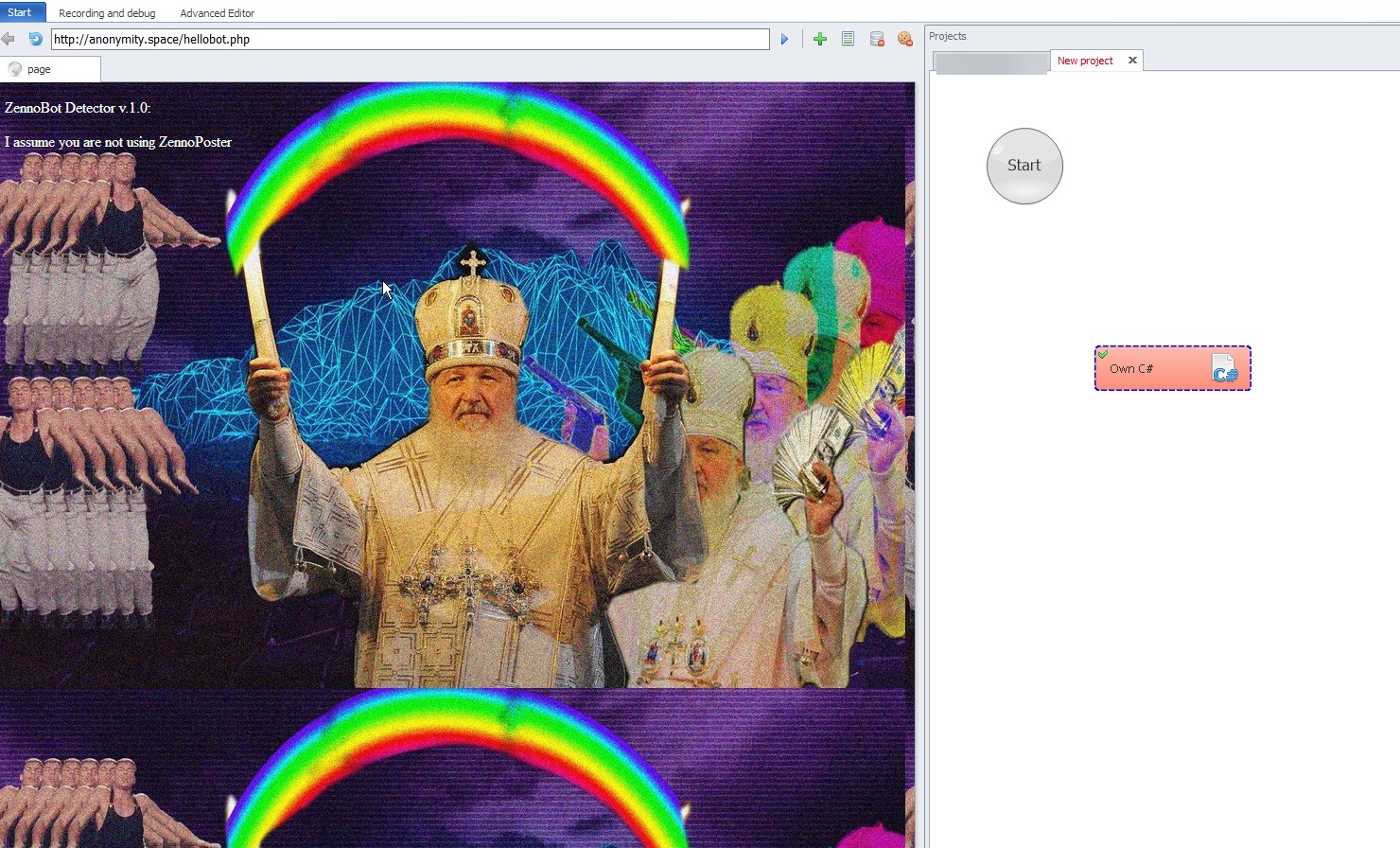Viewport: 1400px width, 848px height.
Task: Click the green checkmark on Own C# block
Action: point(1103,355)
